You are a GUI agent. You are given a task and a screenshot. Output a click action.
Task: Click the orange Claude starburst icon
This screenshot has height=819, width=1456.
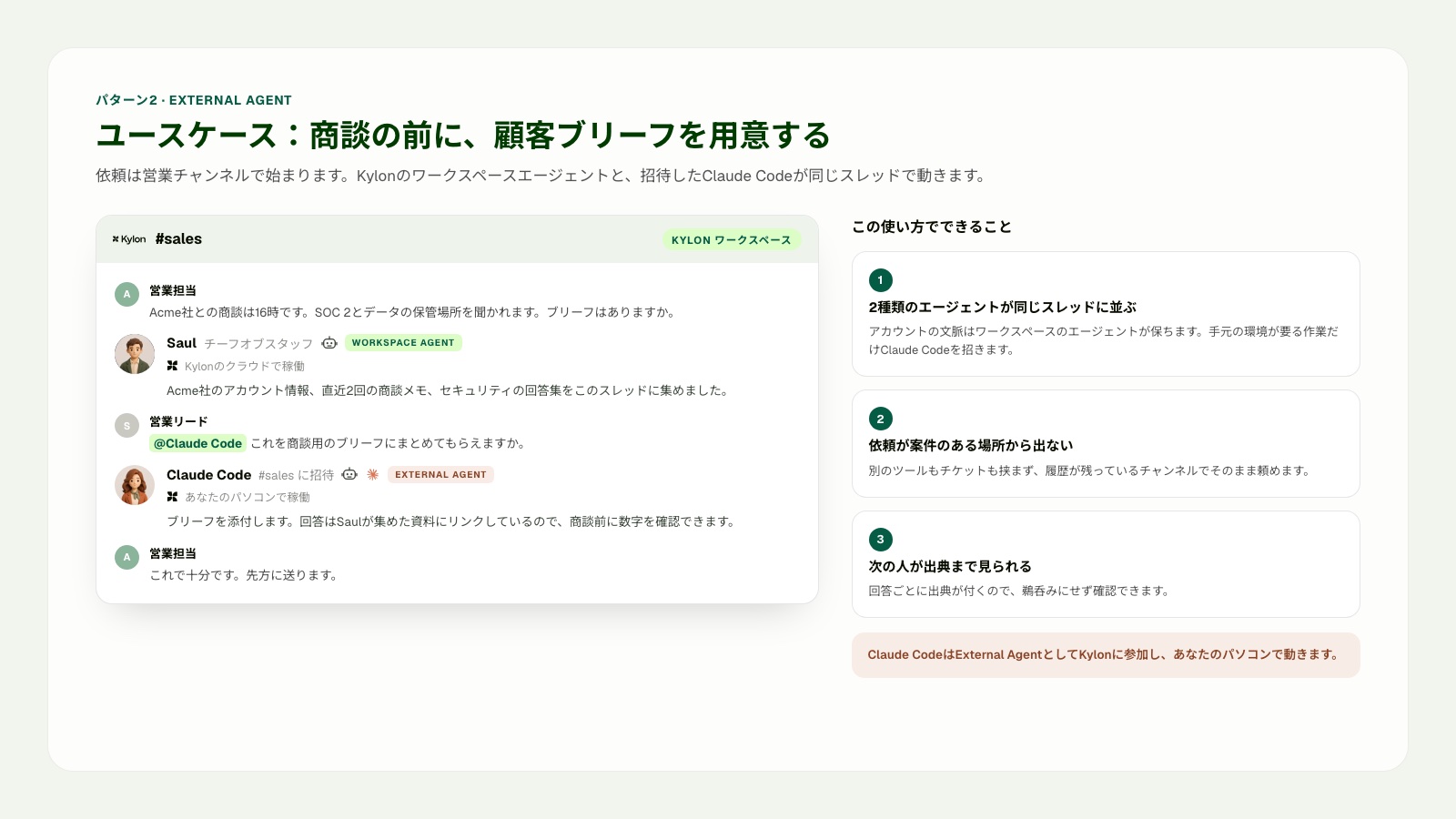(x=372, y=474)
